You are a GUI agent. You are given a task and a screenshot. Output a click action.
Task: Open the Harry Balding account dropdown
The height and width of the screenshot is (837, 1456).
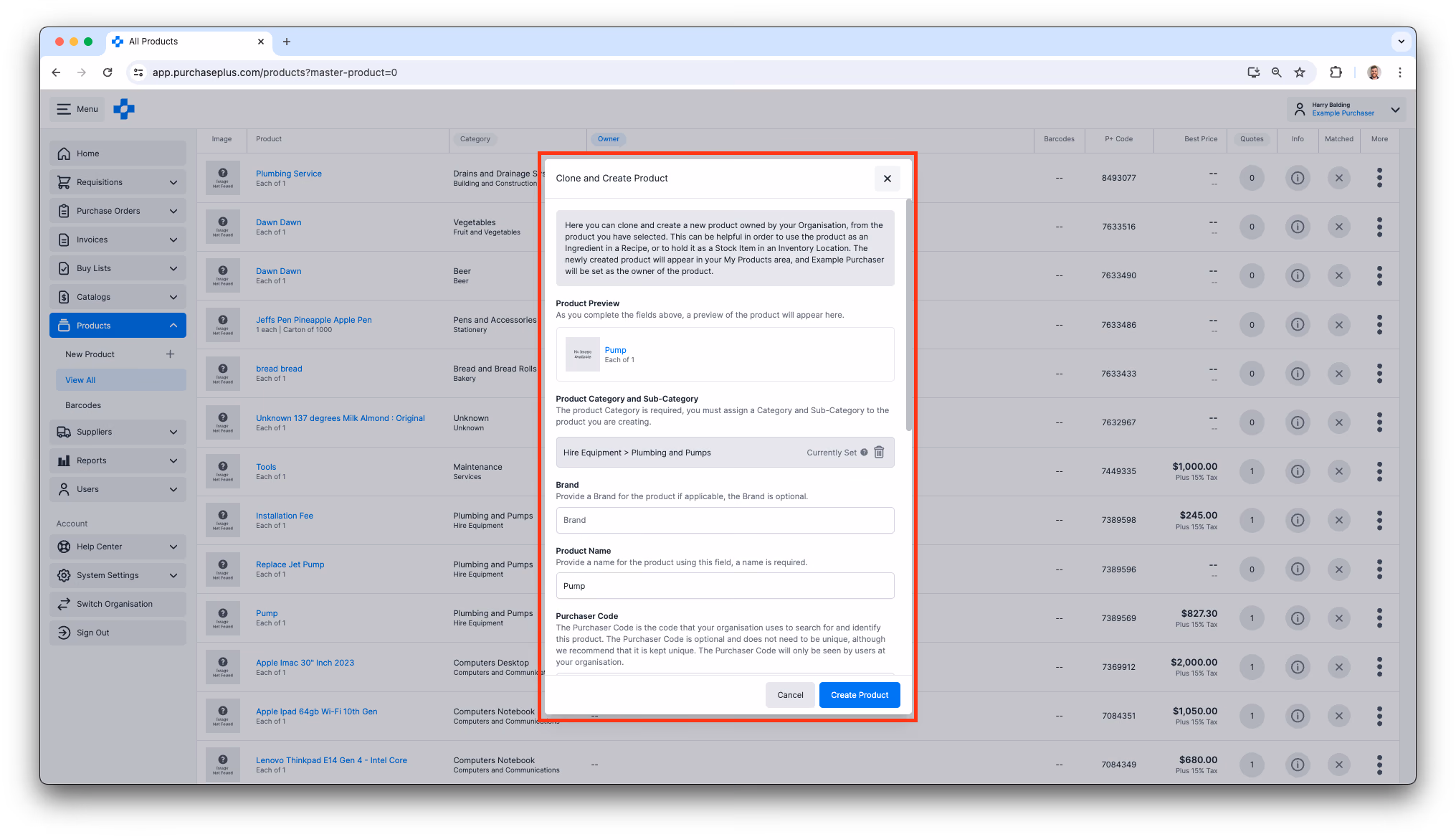click(x=1346, y=109)
